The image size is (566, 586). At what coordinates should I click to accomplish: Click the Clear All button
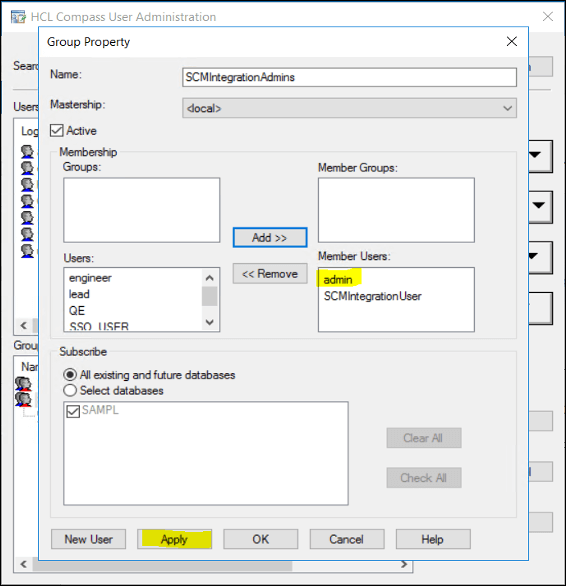tap(424, 438)
